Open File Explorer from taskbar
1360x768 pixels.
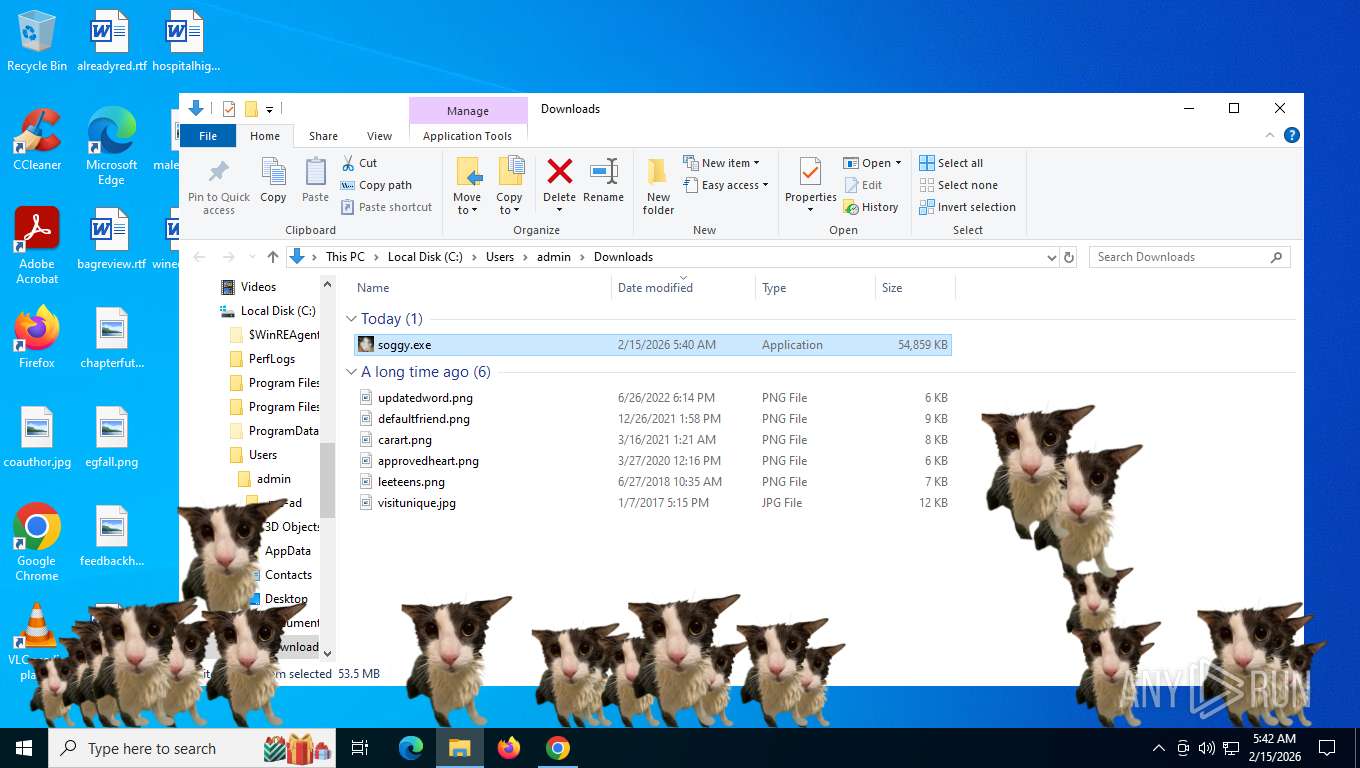(459, 748)
